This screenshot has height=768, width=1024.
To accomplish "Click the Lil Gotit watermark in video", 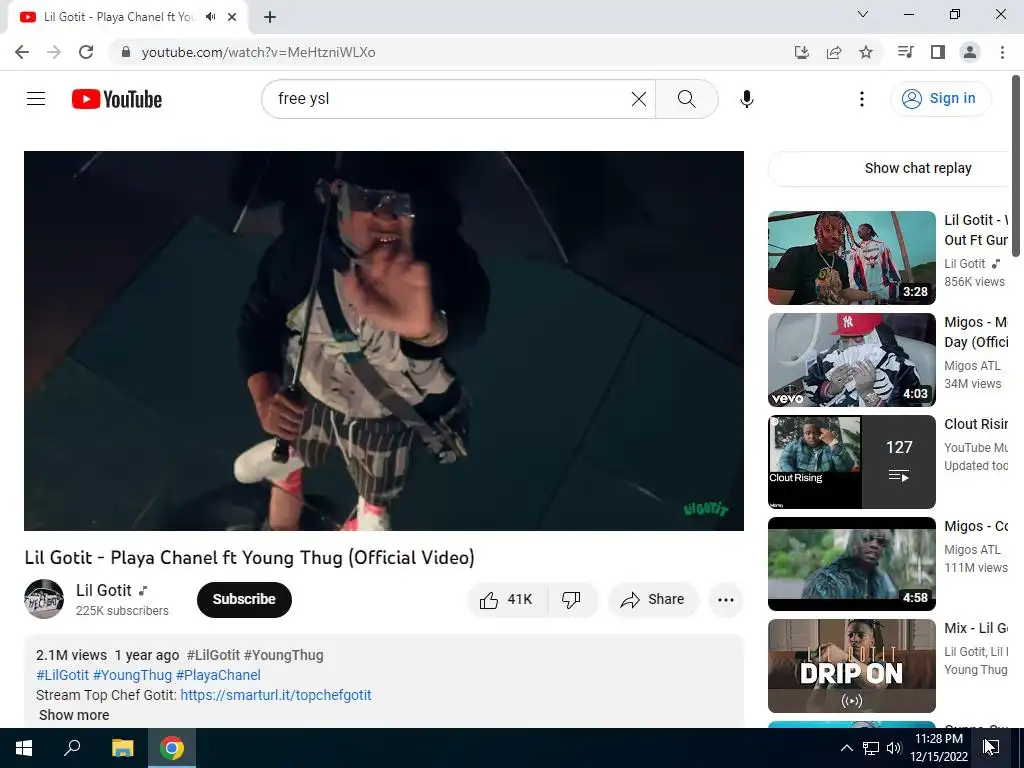I will tap(705, 508).
